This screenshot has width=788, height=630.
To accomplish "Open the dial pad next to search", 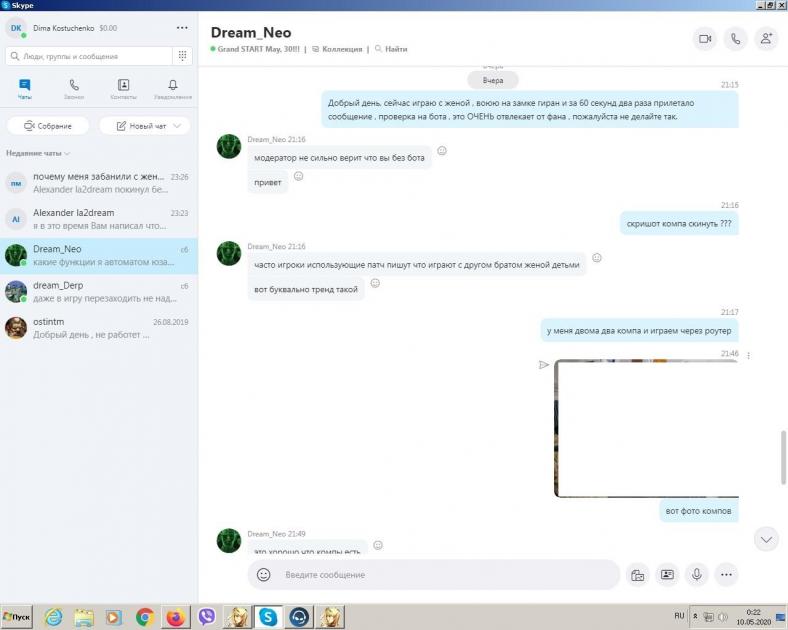I will pyautogui.click(x=182, y=57).
